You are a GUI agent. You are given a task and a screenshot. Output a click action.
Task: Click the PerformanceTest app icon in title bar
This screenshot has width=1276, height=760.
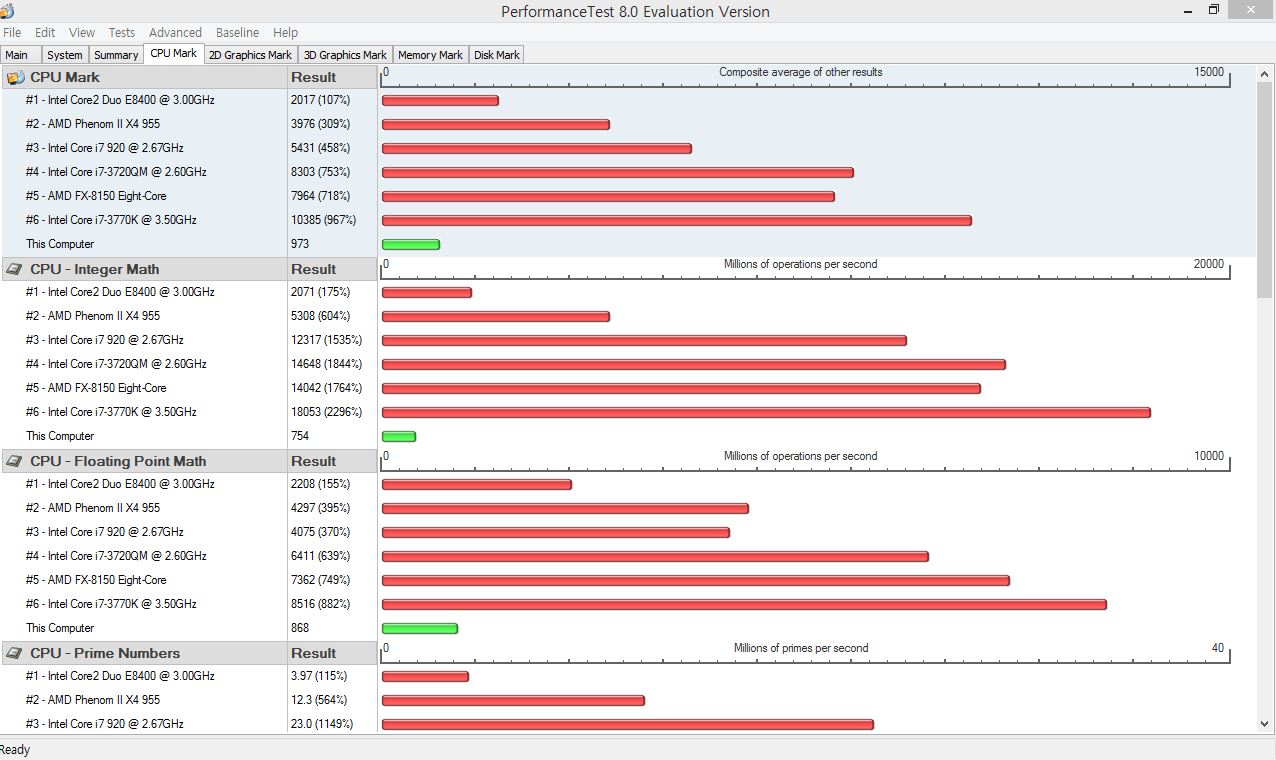(8, 10)
